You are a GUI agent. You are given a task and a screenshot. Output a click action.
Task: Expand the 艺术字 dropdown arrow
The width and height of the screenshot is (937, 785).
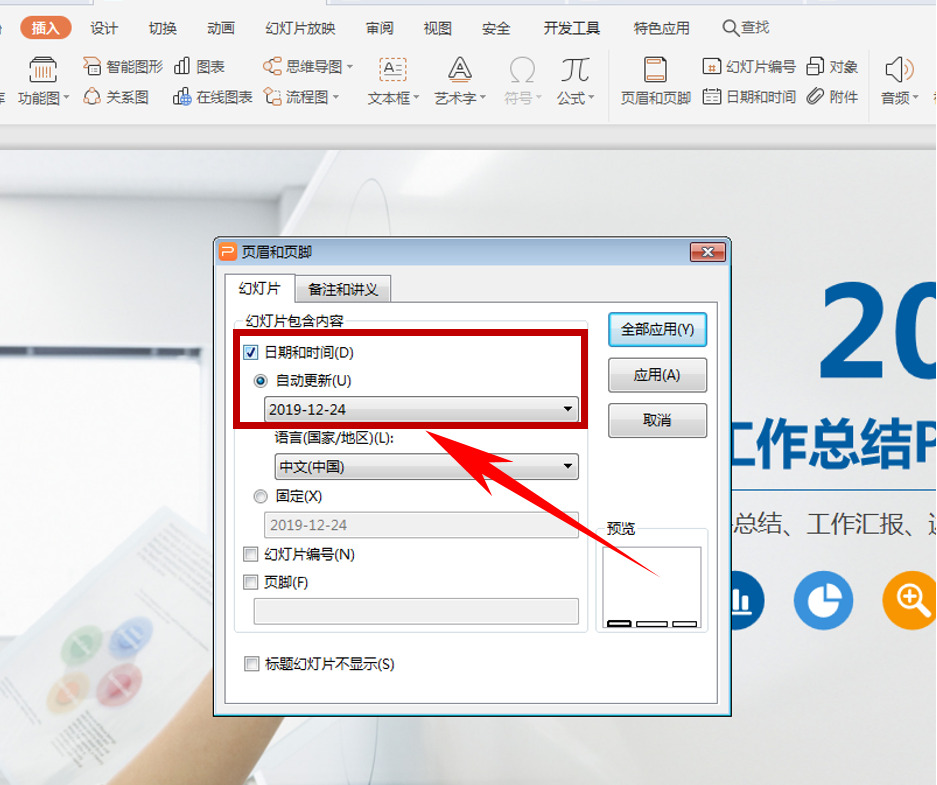483,97
